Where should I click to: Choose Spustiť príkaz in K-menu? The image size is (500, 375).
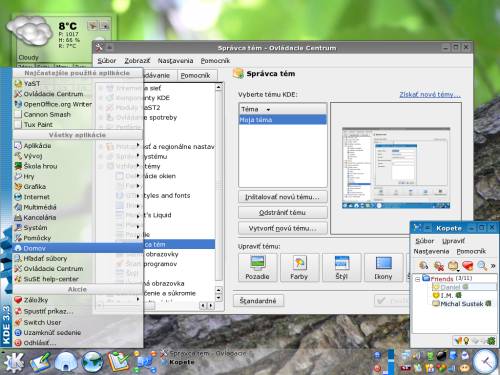tap(78, 311)
